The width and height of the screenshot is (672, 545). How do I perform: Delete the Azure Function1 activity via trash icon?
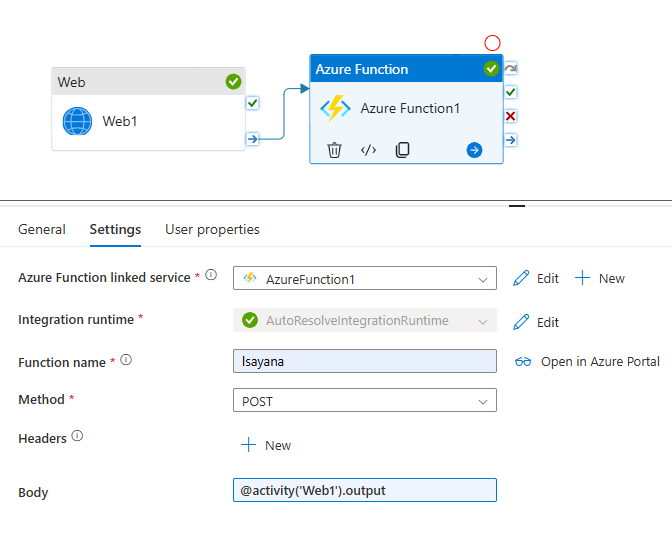coord(334,150)
